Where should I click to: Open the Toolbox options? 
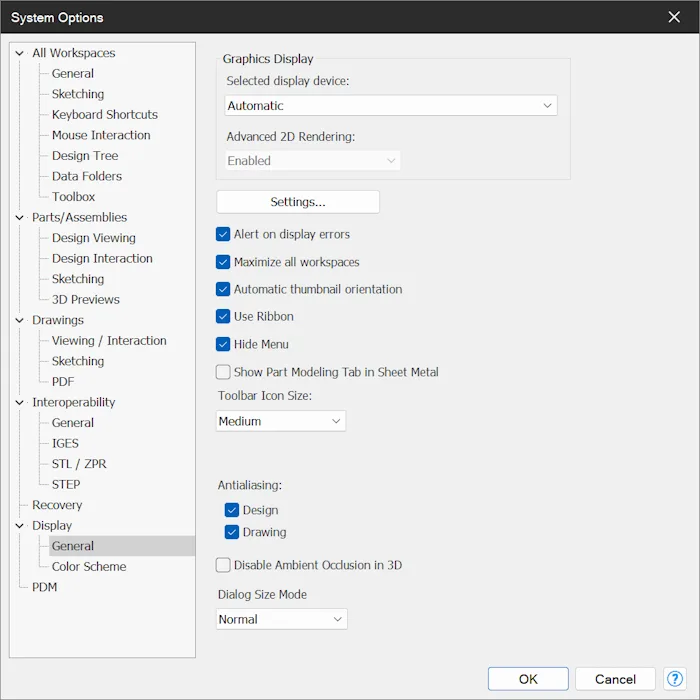point(74,196)
